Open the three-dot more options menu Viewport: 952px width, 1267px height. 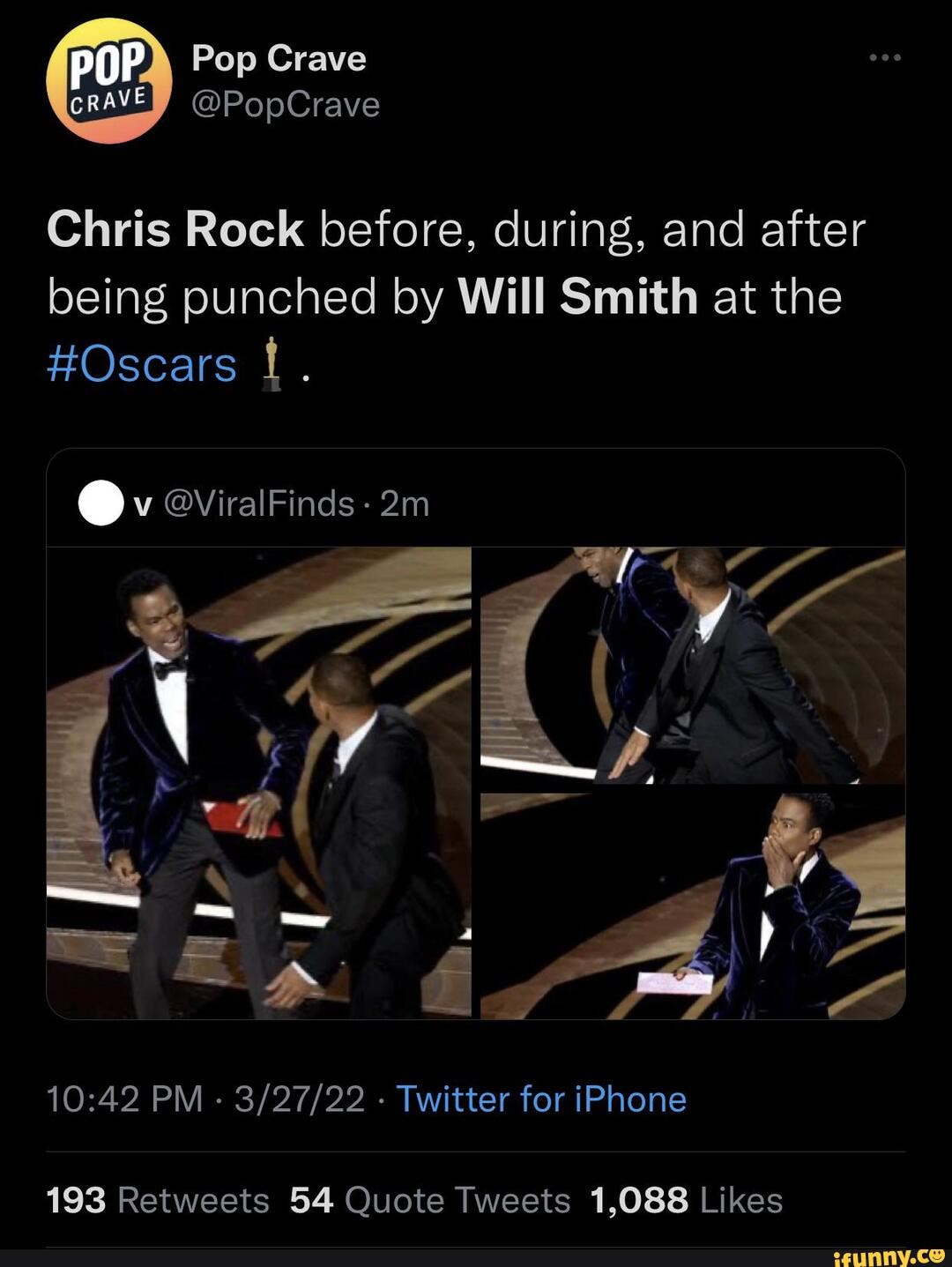pyautogui.click(x=884, y=58)
